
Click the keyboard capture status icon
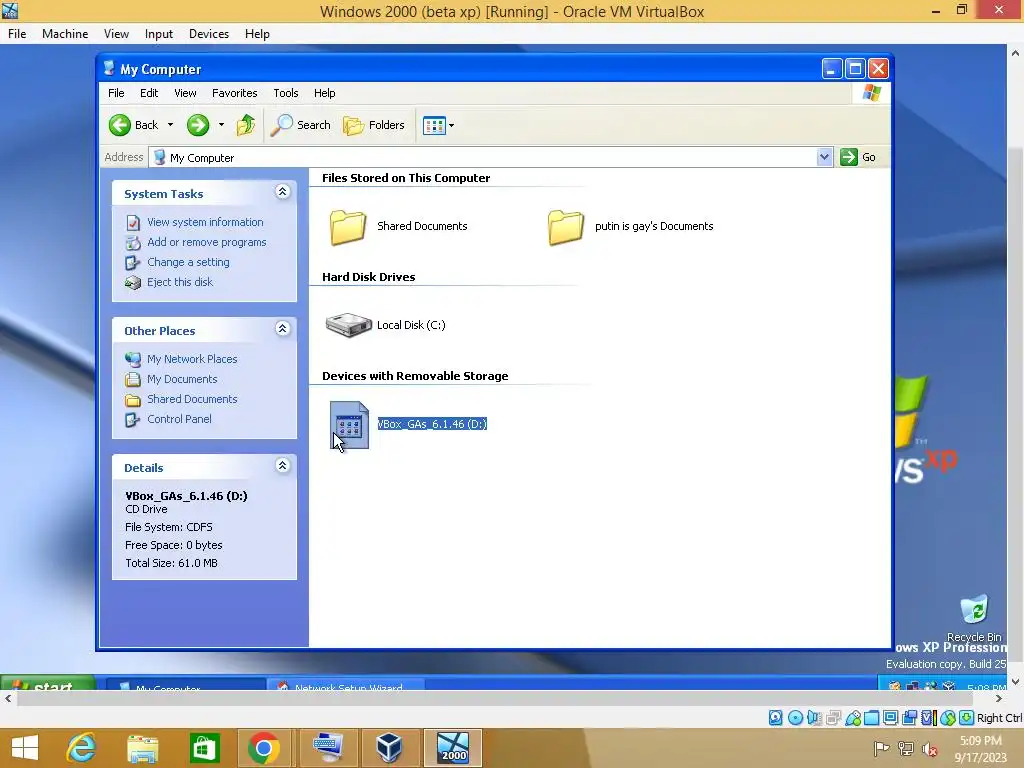point(967,718)
